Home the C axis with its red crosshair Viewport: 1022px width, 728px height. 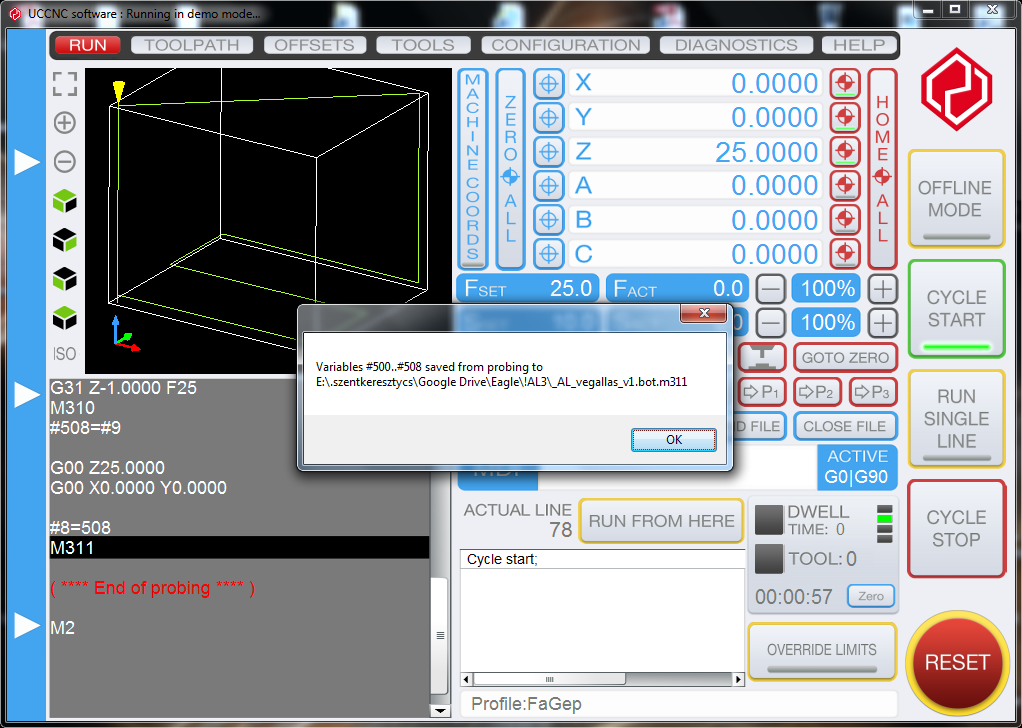pyautogui.click(x=845, y=254)
